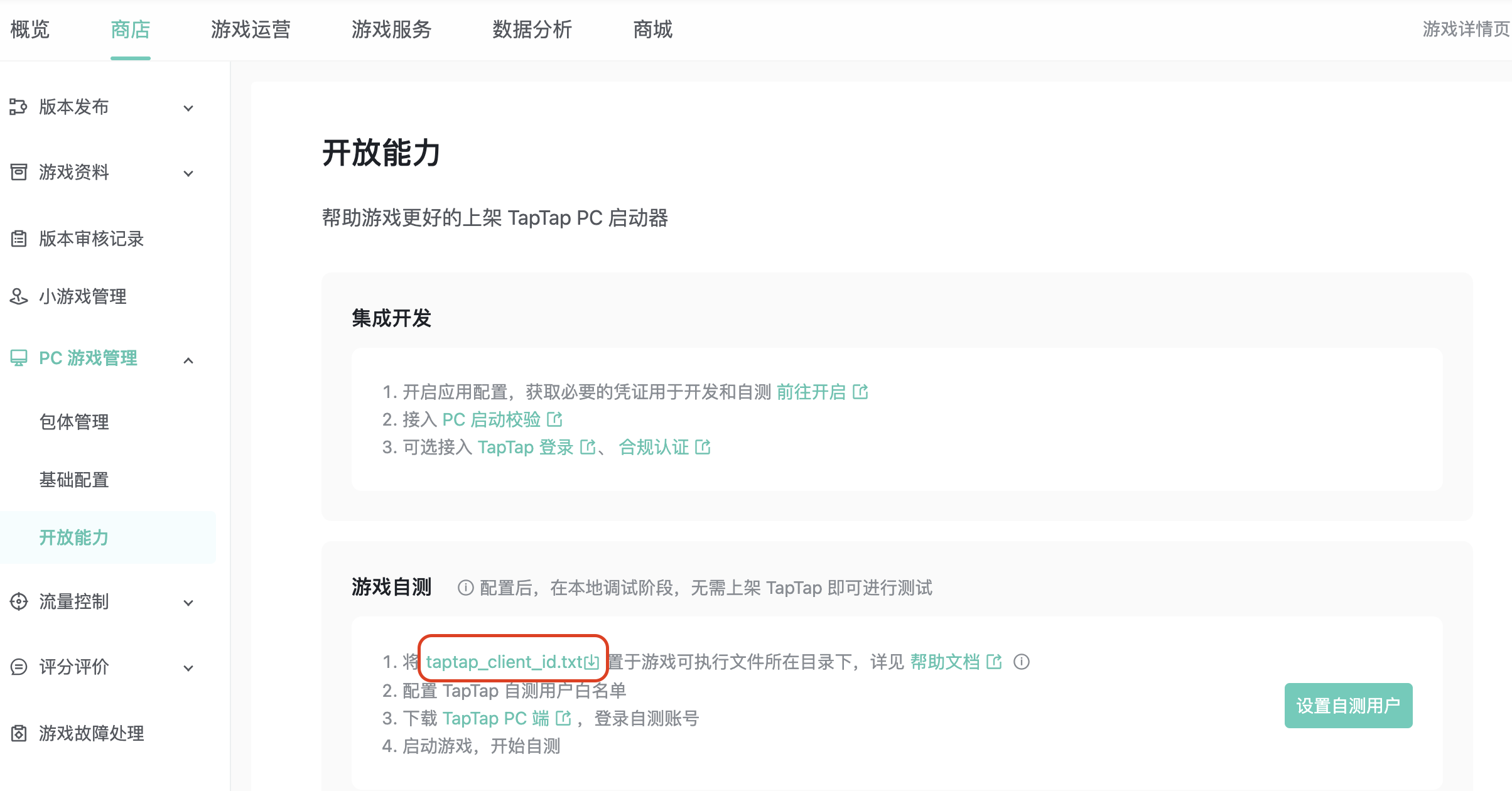This screenshot has width=1512, height=791.
Task: Download taptap_client_id.txt file link
Action: coord(504,662)
